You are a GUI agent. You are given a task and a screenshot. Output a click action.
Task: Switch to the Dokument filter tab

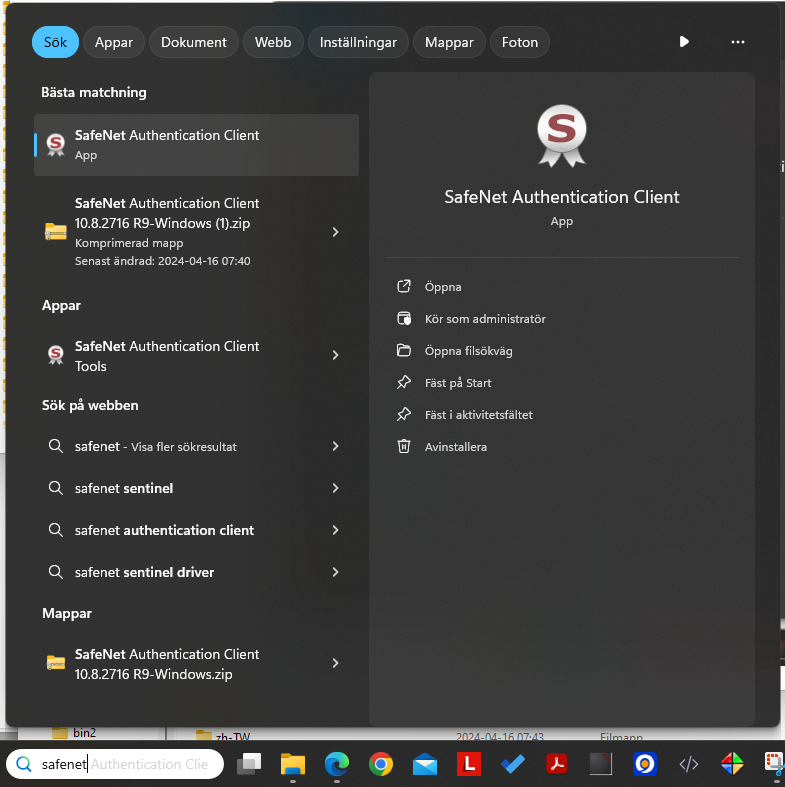pos(194,42)
